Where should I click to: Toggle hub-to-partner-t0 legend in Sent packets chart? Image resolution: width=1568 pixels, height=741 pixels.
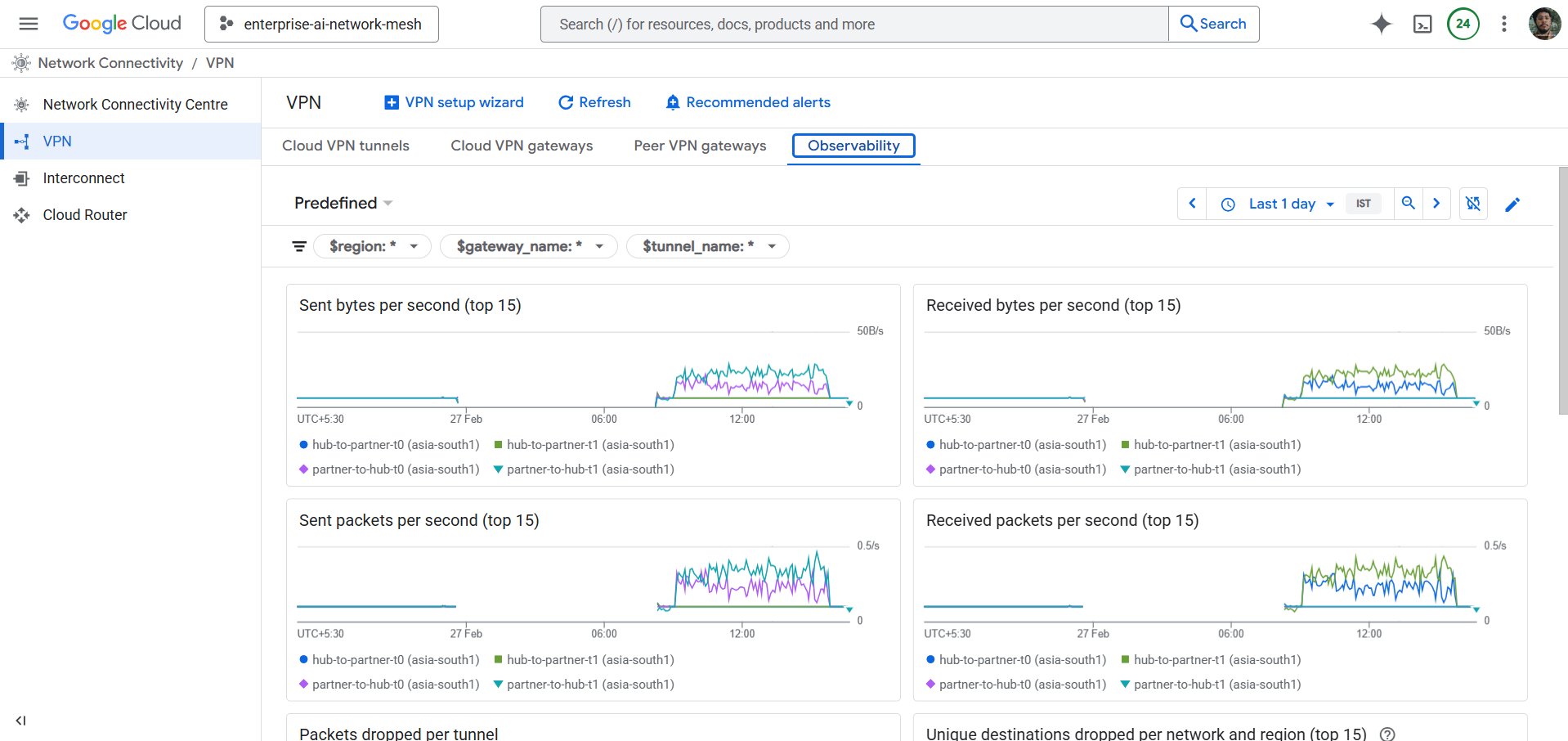coord(389,660)
